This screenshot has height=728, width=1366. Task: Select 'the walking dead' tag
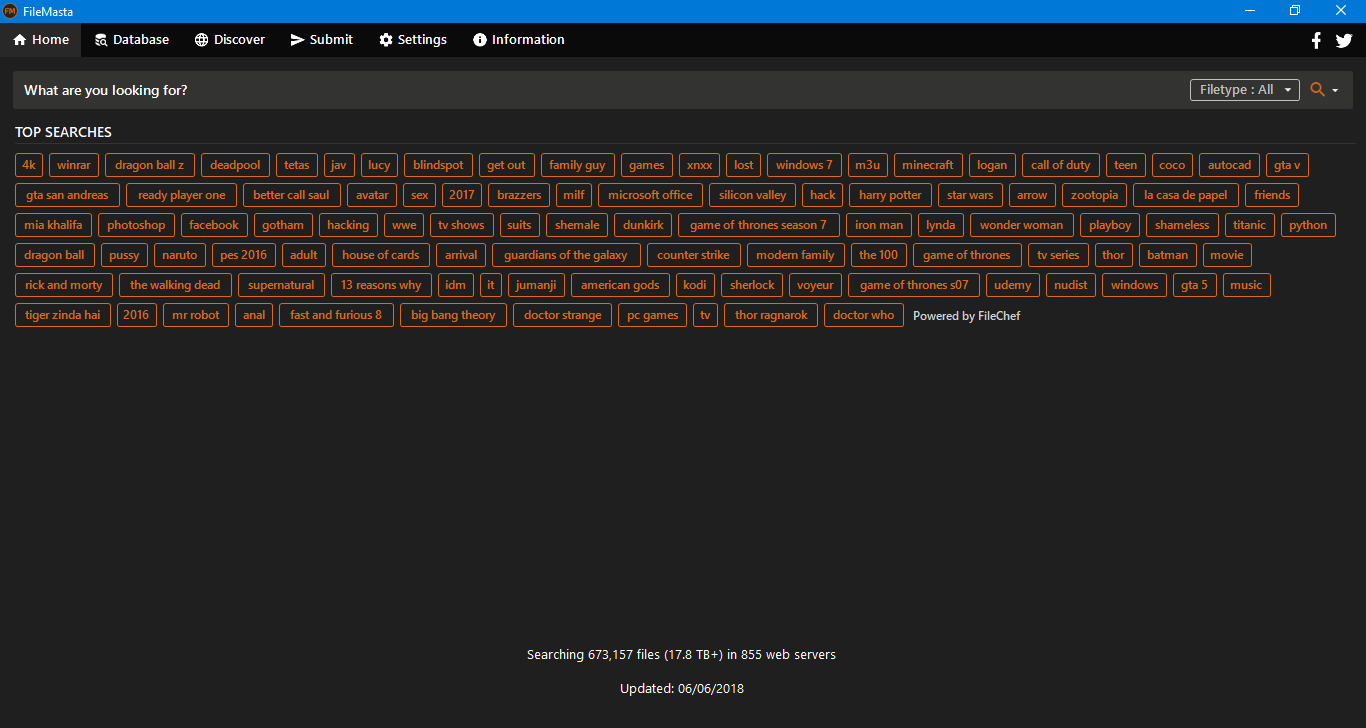(176, 285)
